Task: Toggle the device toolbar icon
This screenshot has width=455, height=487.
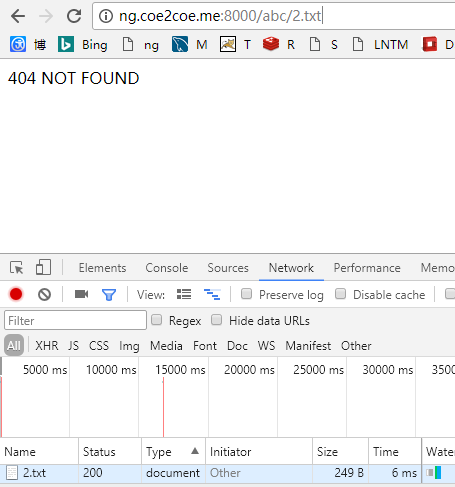Action: click(43, 267)
